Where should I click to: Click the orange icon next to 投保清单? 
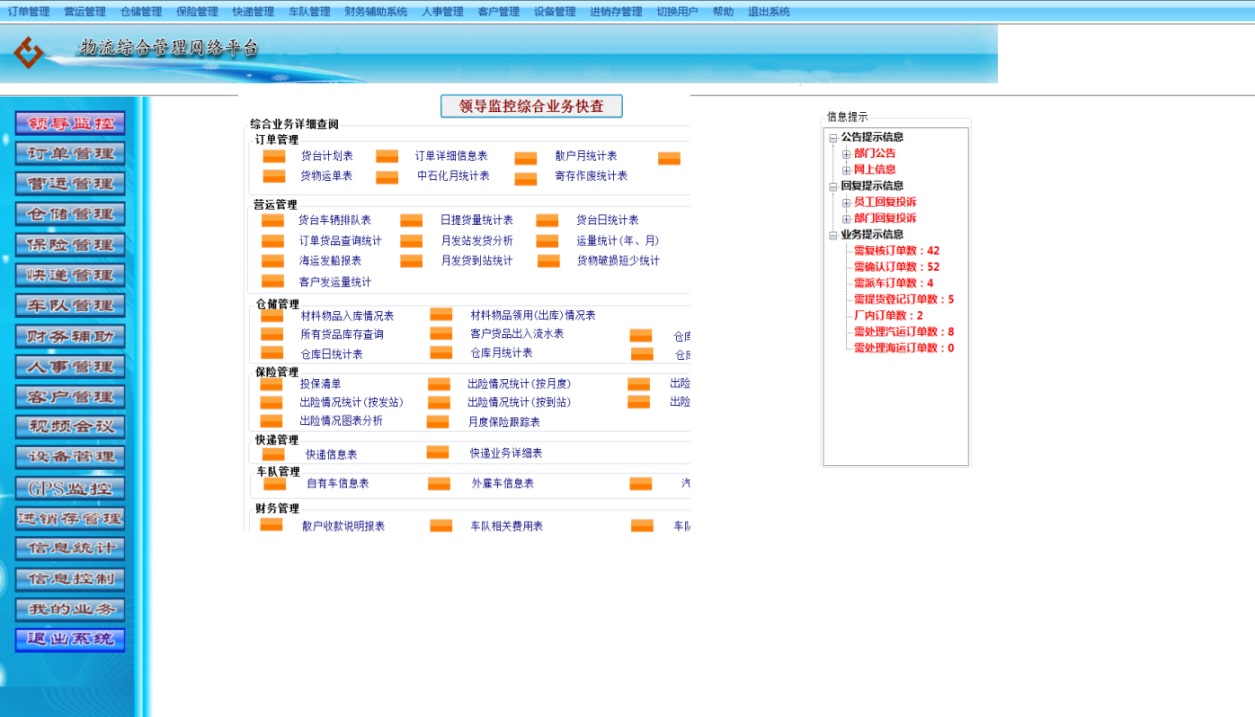tap(270, 383)
